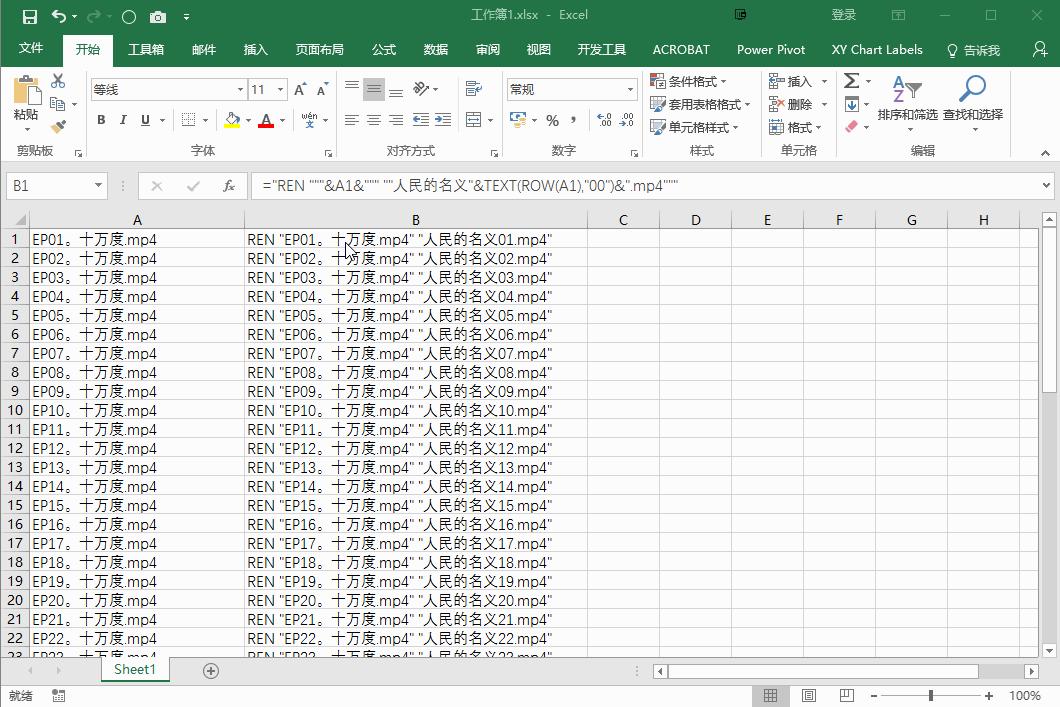Switch to 插入 Insert ribbon tab

pos(256,49)
